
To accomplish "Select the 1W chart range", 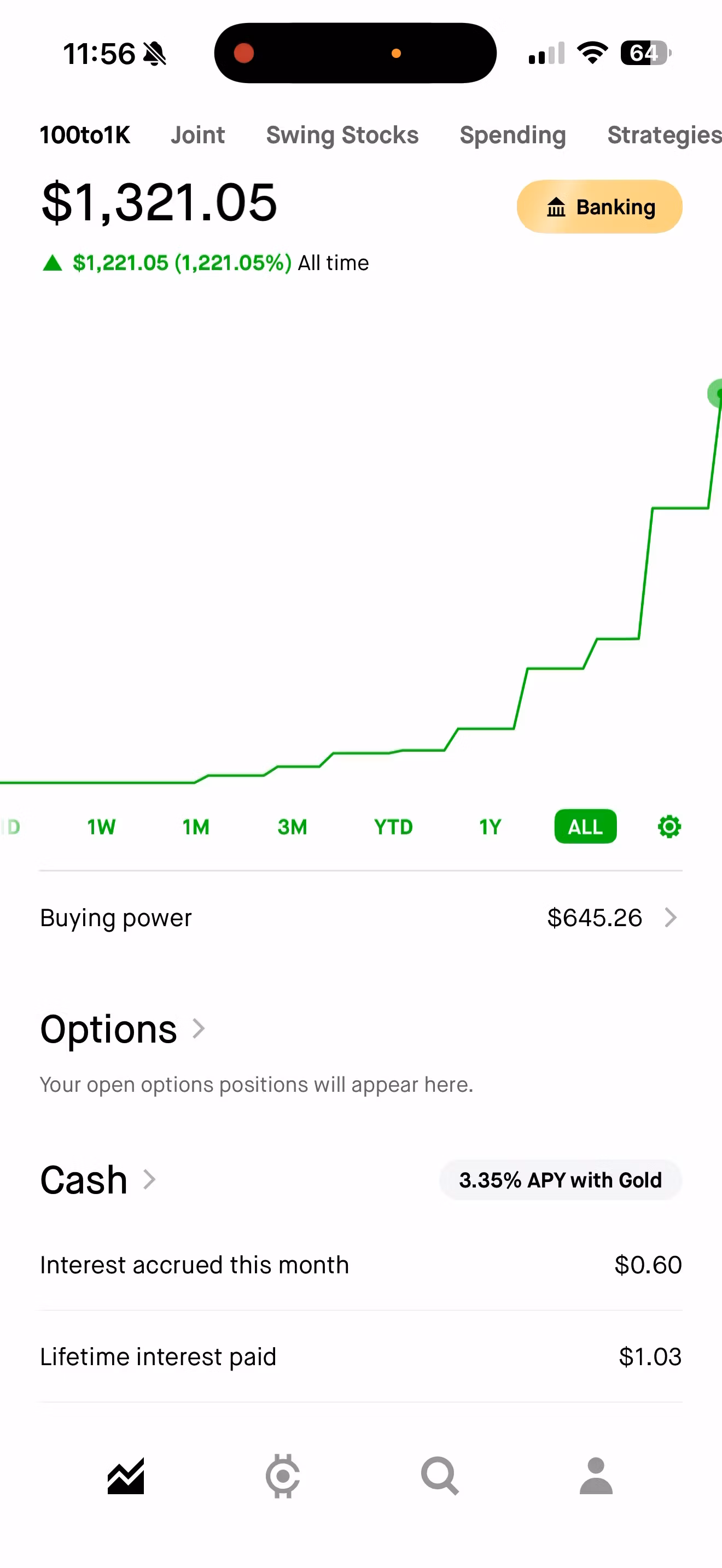I will tap(101, 827).
